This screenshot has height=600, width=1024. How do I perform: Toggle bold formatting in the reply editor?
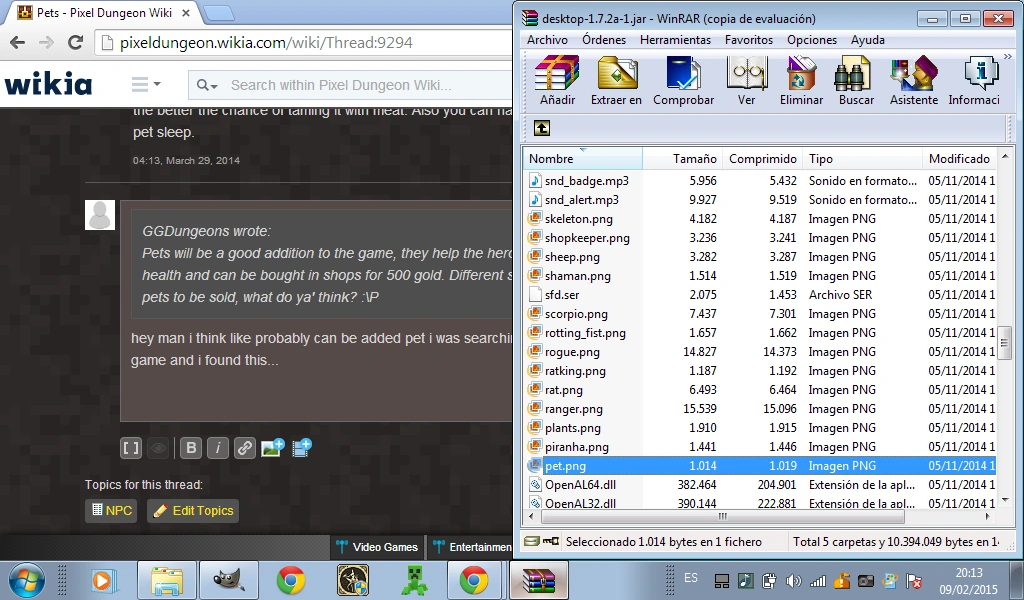pos(190,448)
